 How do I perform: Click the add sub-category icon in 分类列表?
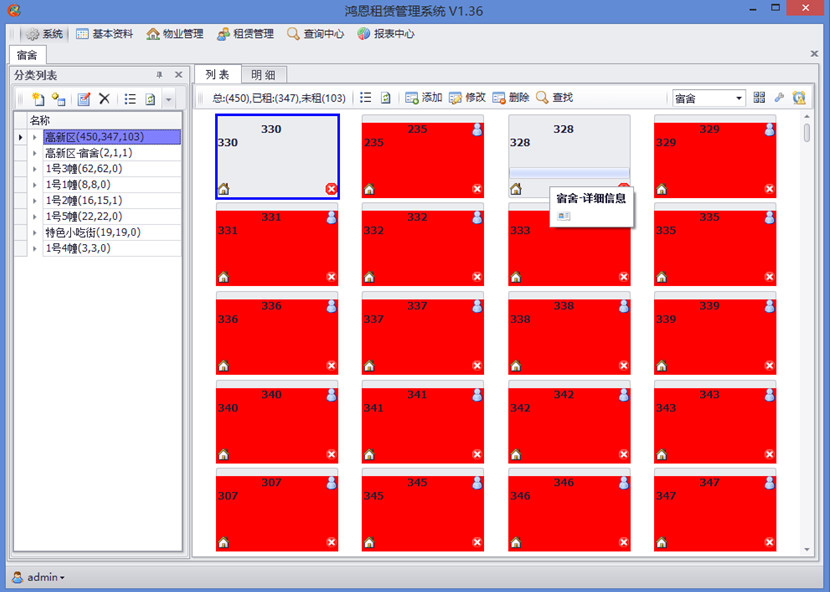(x=58, y=99)
